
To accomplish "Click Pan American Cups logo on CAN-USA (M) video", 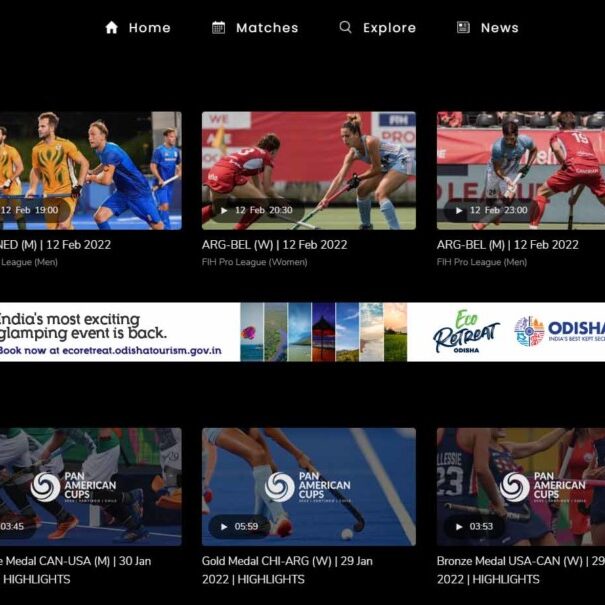I will click(x=73, y=487).
